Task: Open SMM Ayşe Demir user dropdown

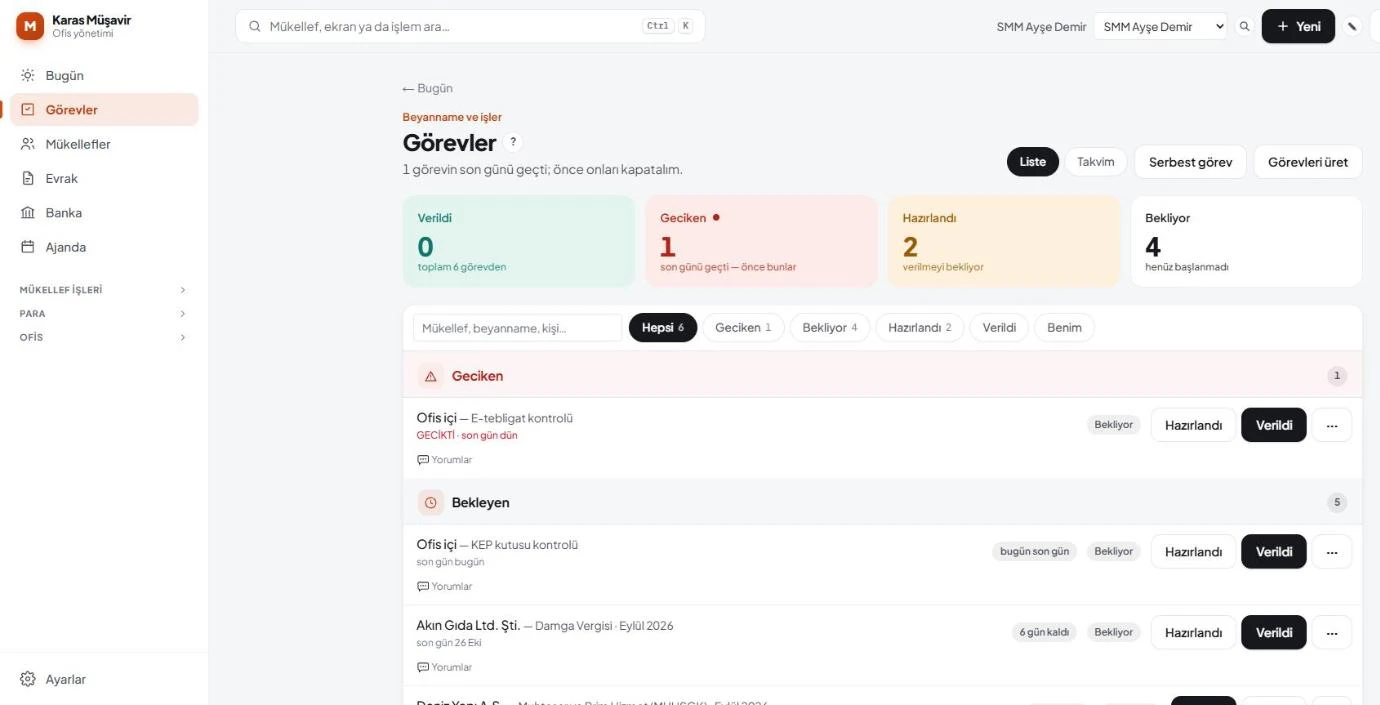Action: [1160, 27]
